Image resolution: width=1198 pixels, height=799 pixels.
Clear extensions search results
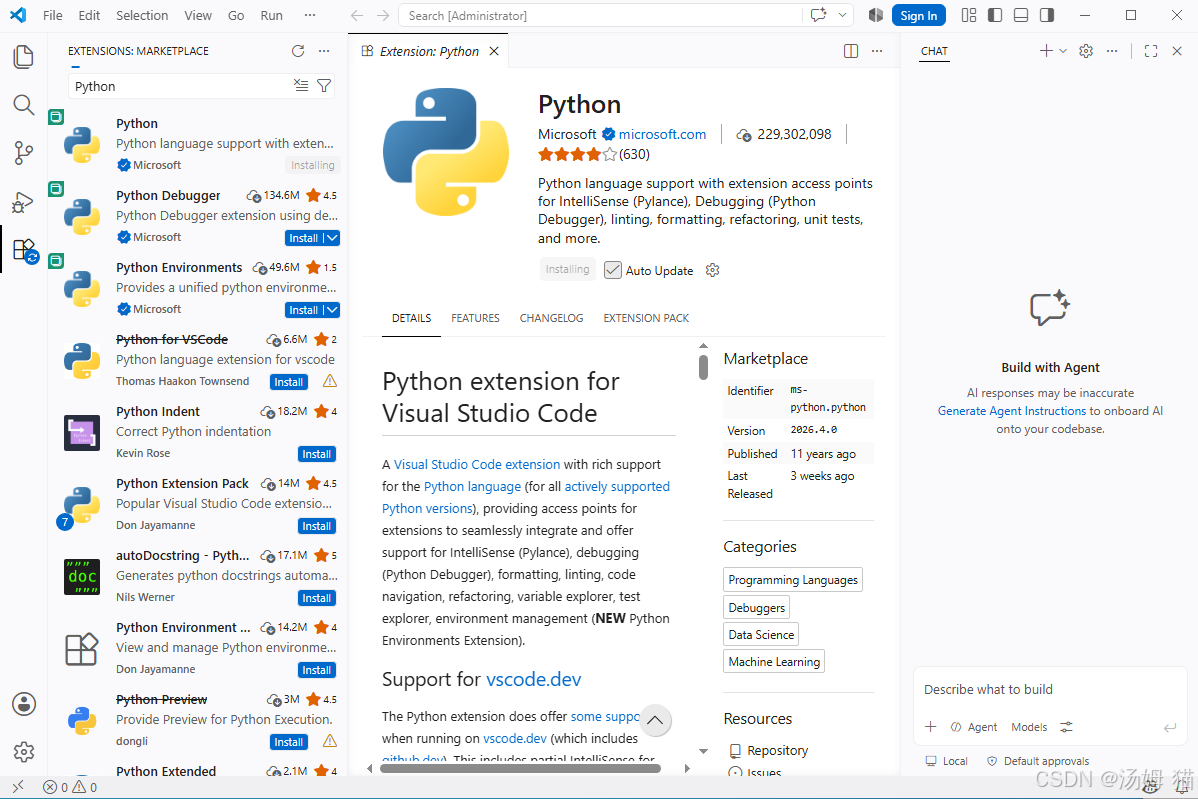pyautogui.click(x=301, y=86)
